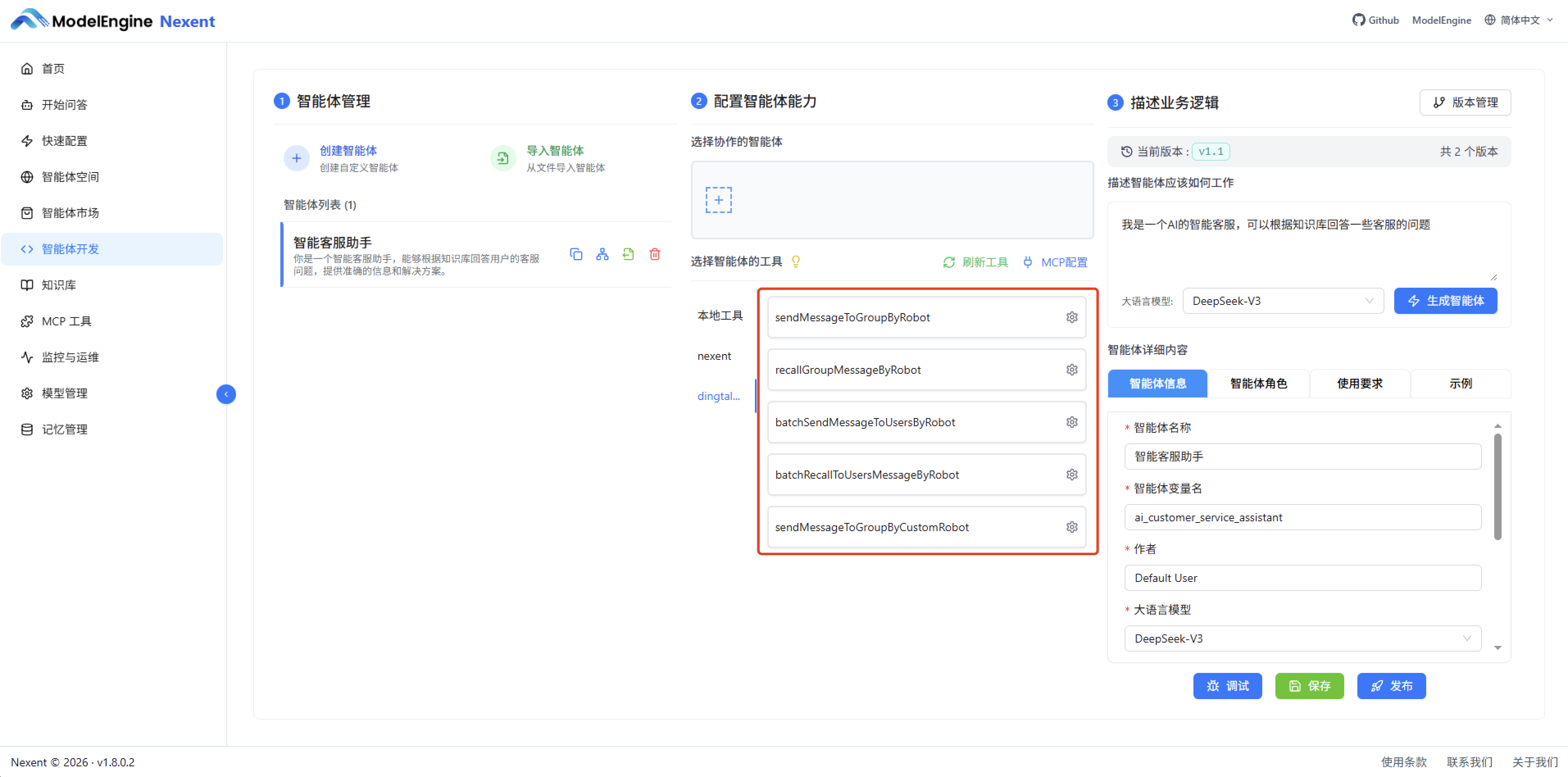
Task: Open settings gear for sendMessageToGroupByRobot
Action: [1071, 317]
